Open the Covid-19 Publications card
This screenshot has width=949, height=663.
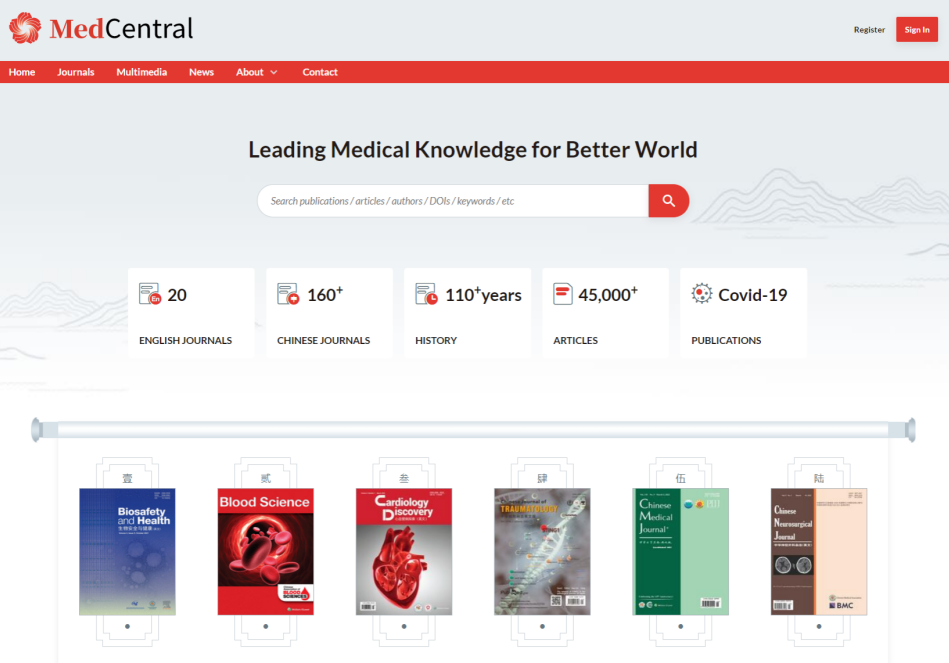point(743,313)
